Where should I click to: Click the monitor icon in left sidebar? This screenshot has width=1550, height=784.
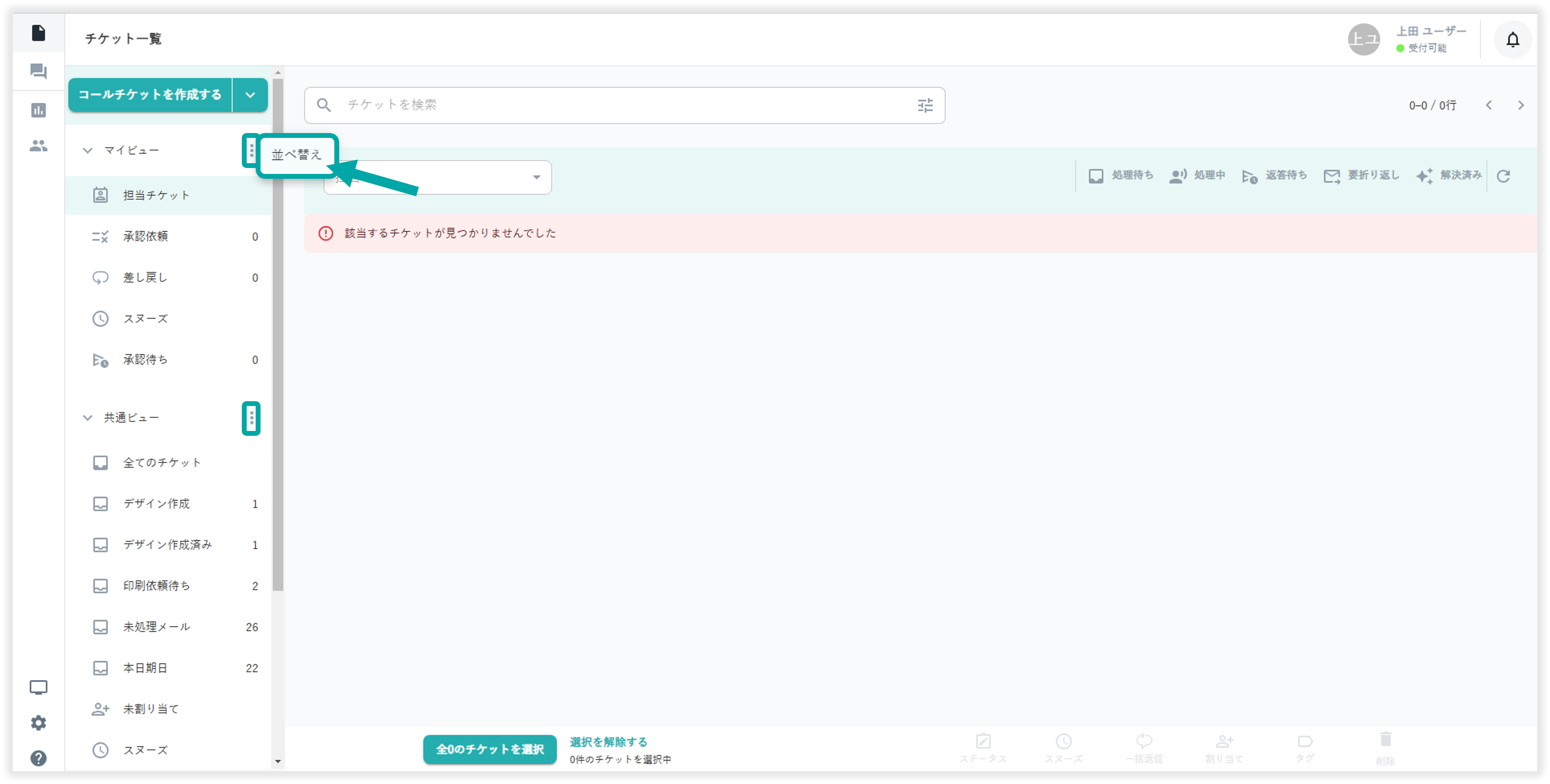coord(38,687)
